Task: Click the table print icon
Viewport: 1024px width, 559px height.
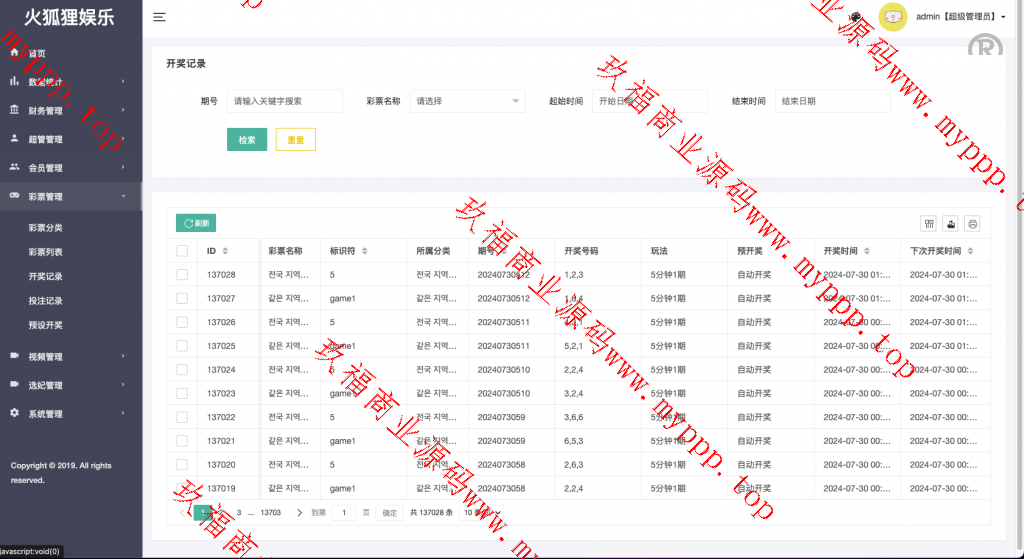Action: coord(972,224)
